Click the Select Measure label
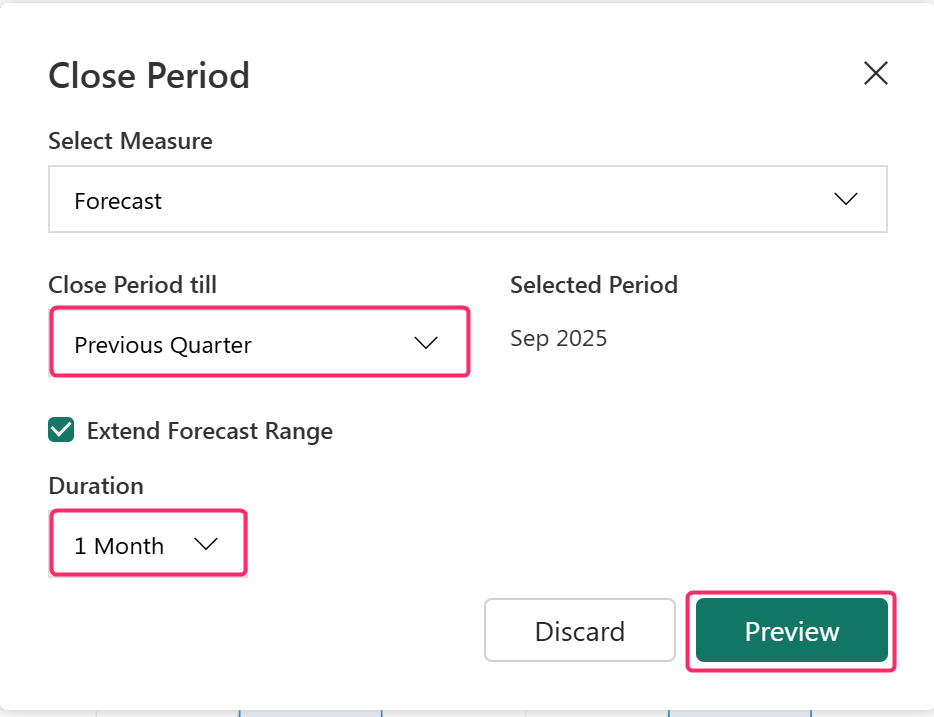The width and height of the screenshot is (934, 717). coord(130,141)
